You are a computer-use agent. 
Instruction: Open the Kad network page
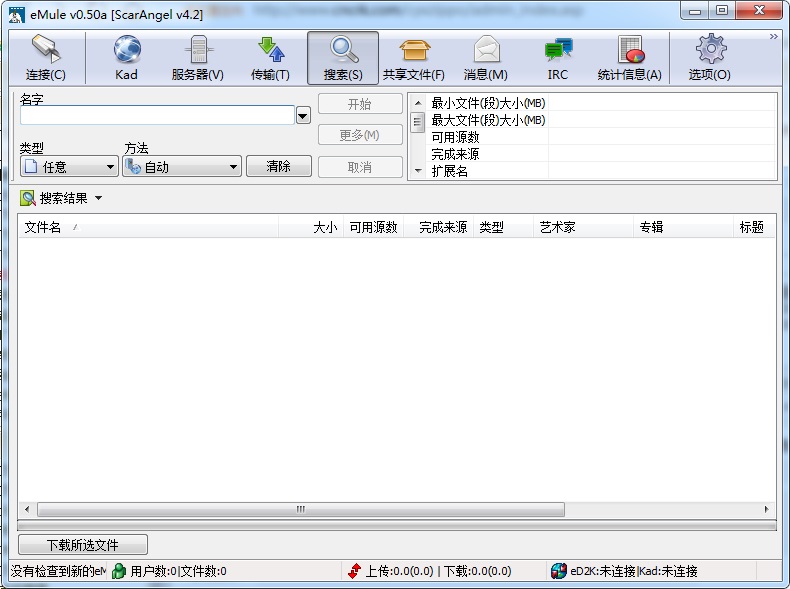point(126,57)
